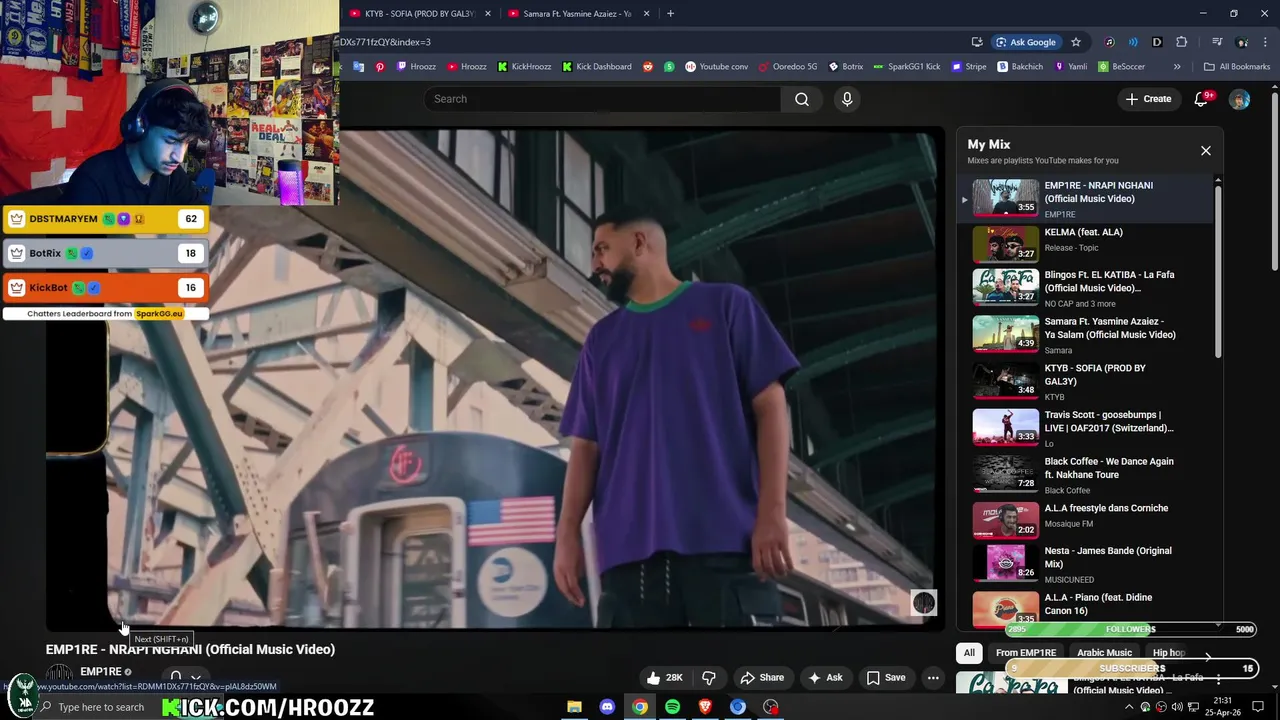Click the Create button

click(1148, 99)
